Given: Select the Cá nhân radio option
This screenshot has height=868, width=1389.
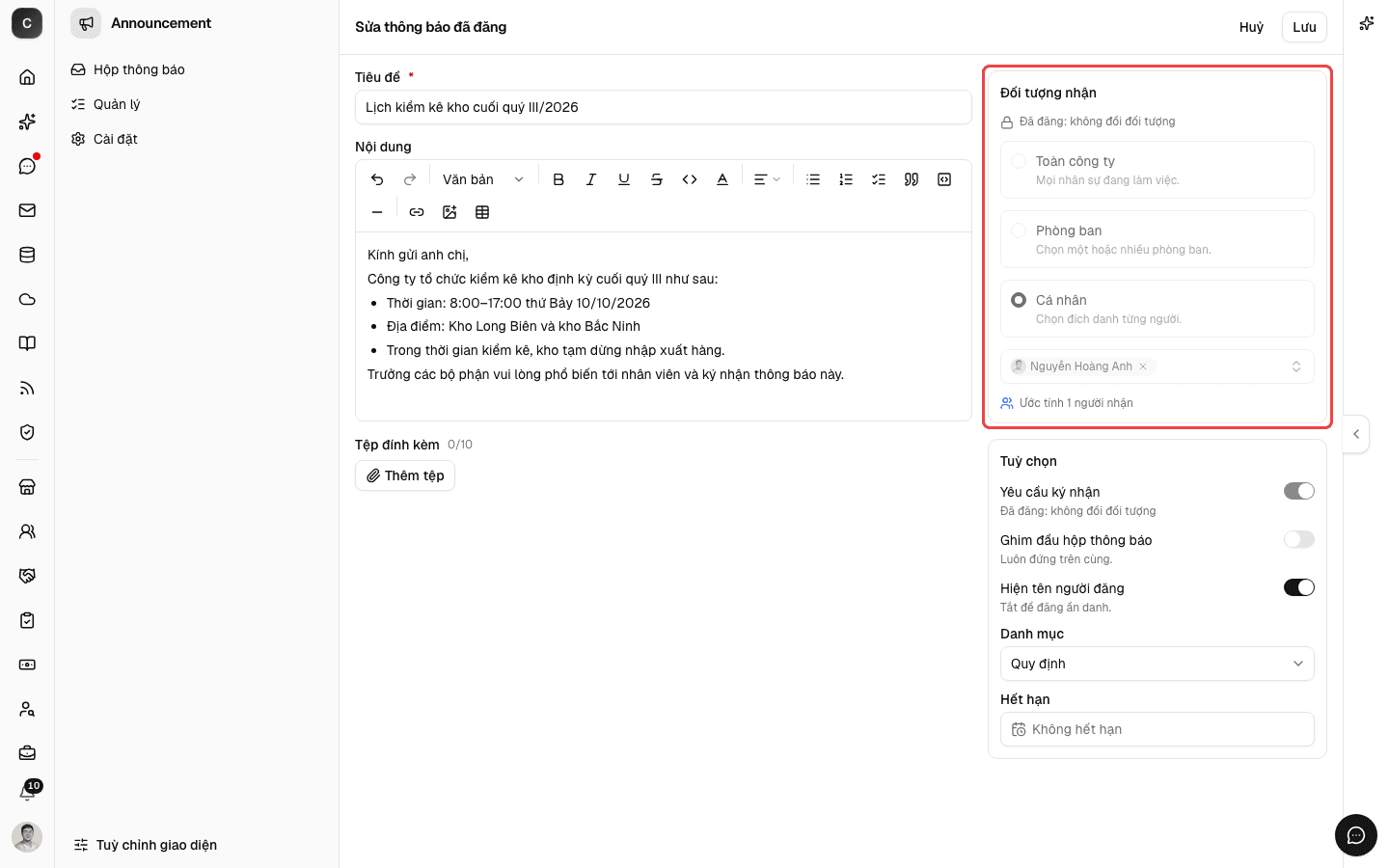Looking at the screenshot, I should 1019,300.
